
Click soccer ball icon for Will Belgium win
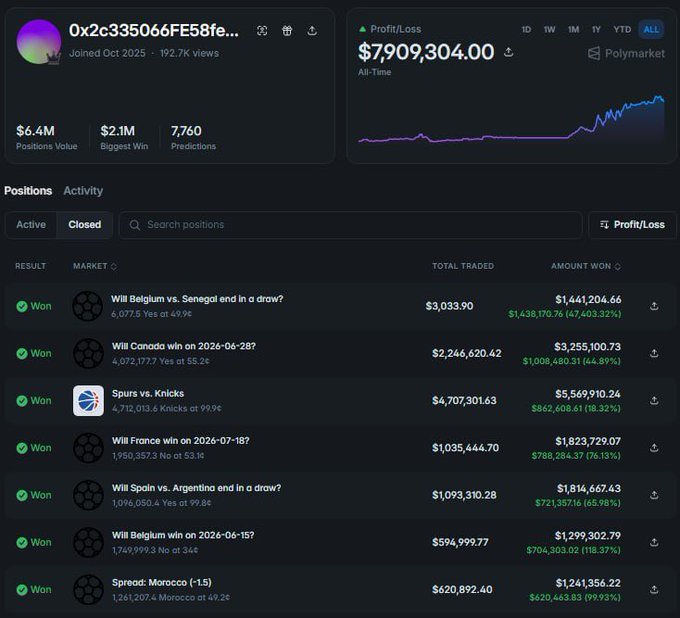coord(88,542)
